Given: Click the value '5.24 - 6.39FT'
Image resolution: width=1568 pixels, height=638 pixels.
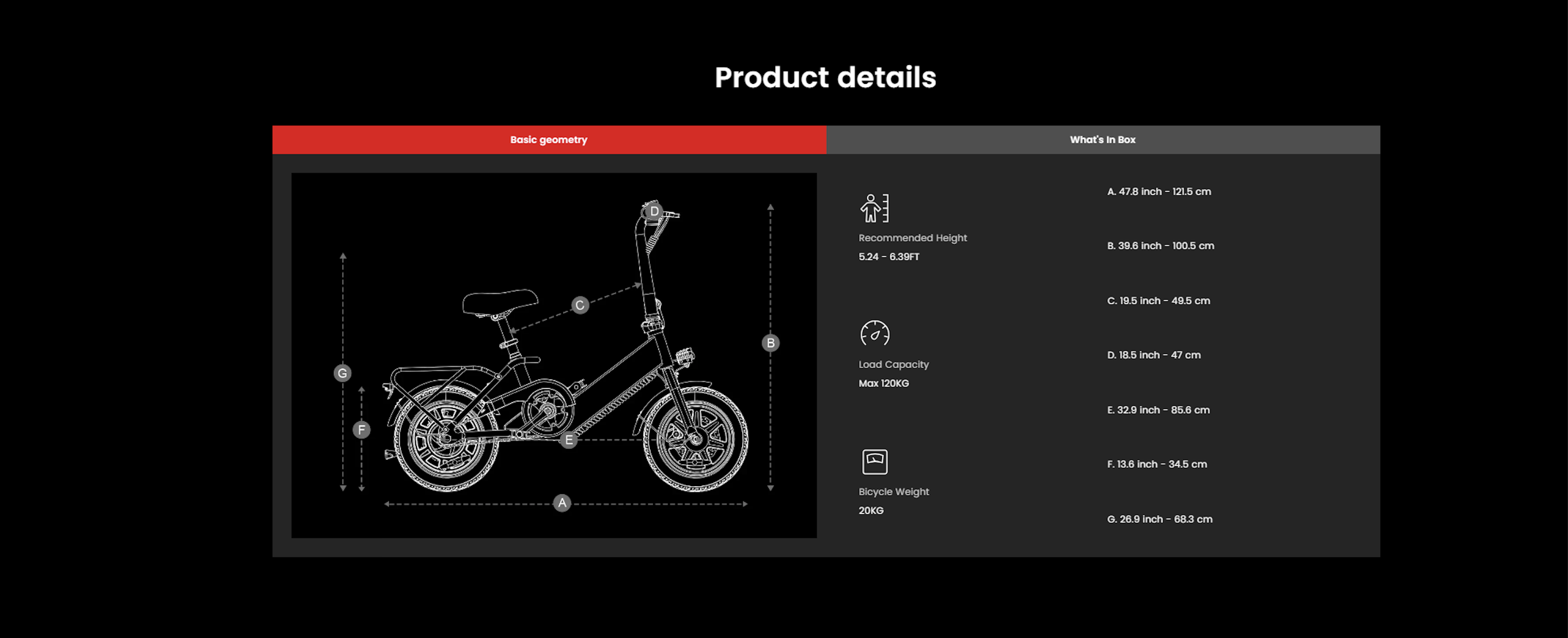Looking at the screenshot, I should tap(889, 256).
